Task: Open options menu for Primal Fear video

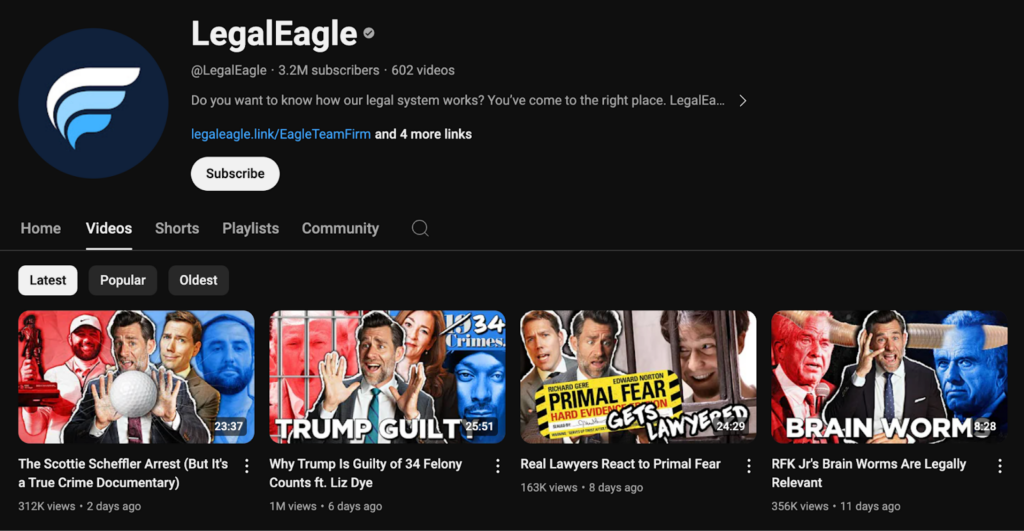Action: [x=748, y=466]
